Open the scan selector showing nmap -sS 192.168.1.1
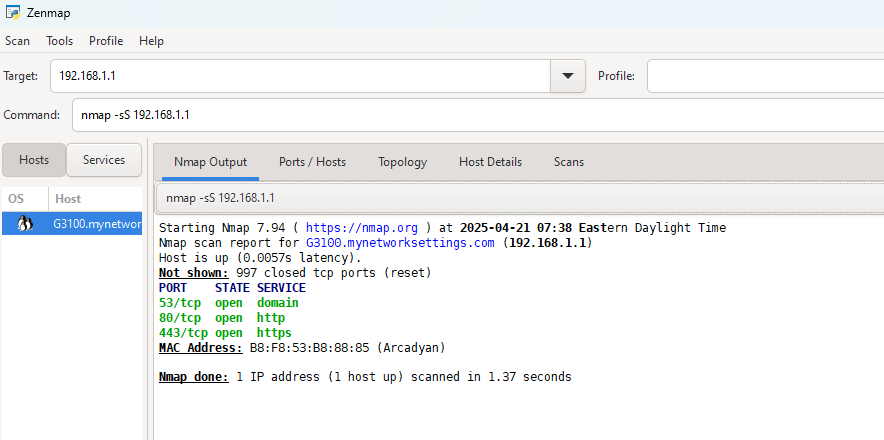Viewport: 884px width, 440px height. coord(520,198)
